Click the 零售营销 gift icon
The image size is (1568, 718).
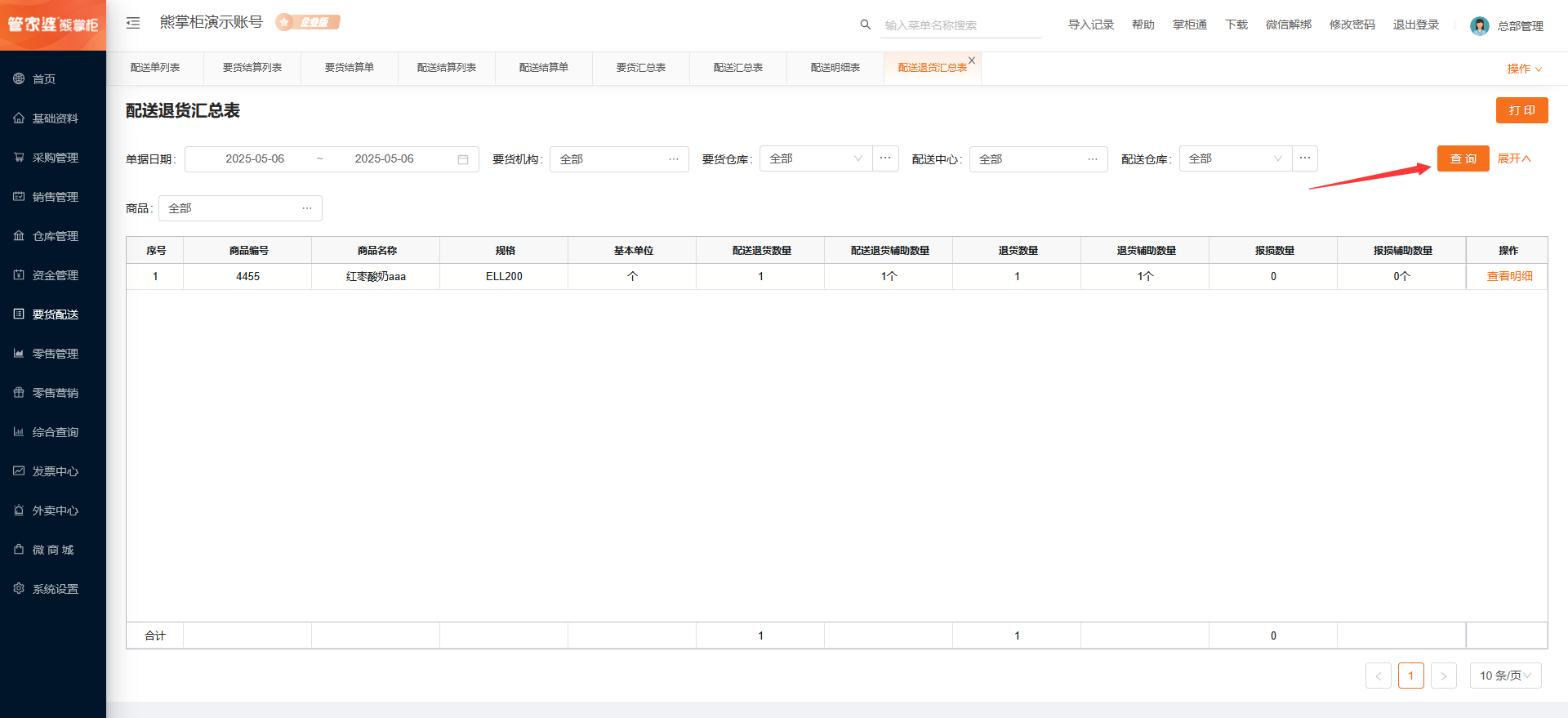click(x=19, y=392)
